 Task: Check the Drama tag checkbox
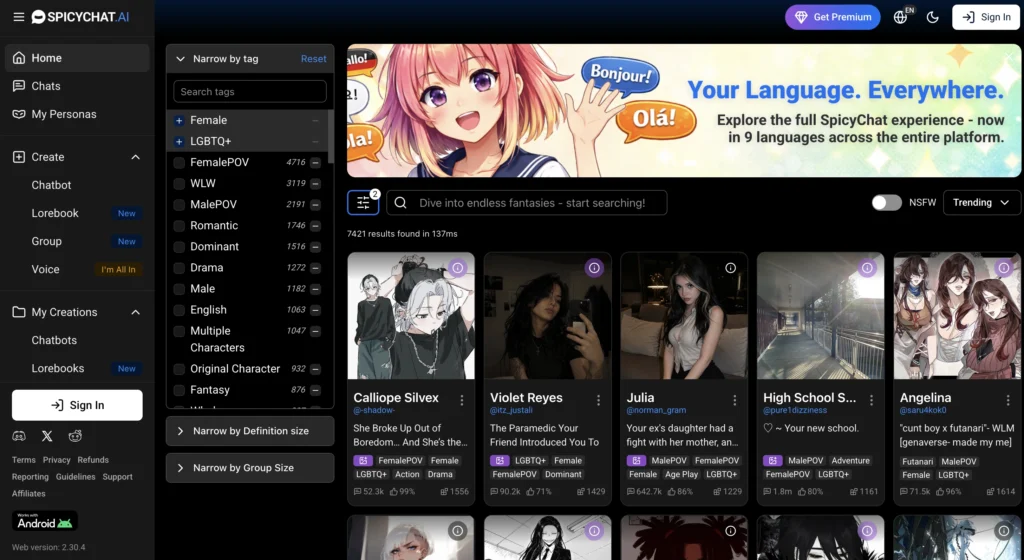(x=179, y=268)
